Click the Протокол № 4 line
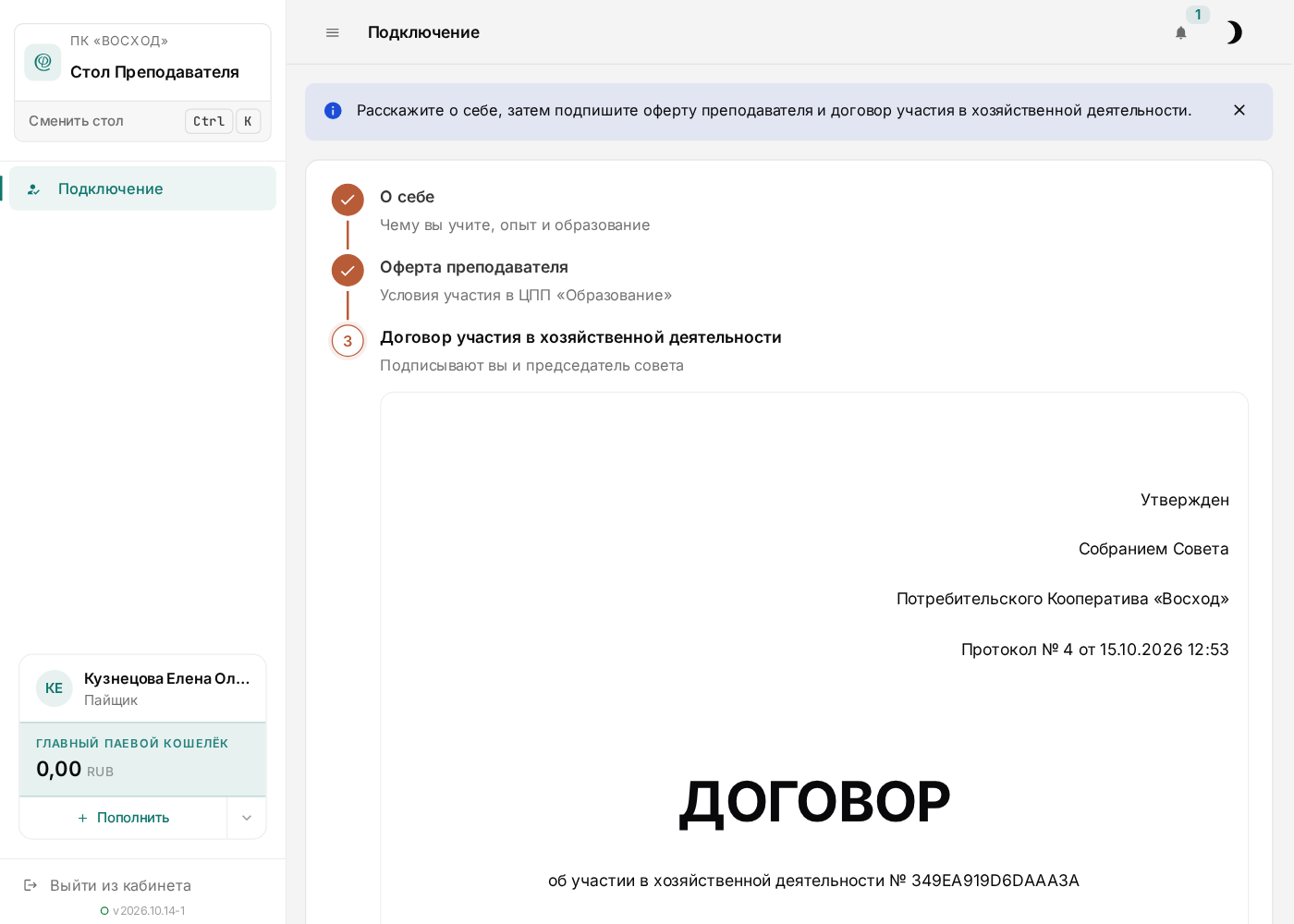 point(1095,650)
